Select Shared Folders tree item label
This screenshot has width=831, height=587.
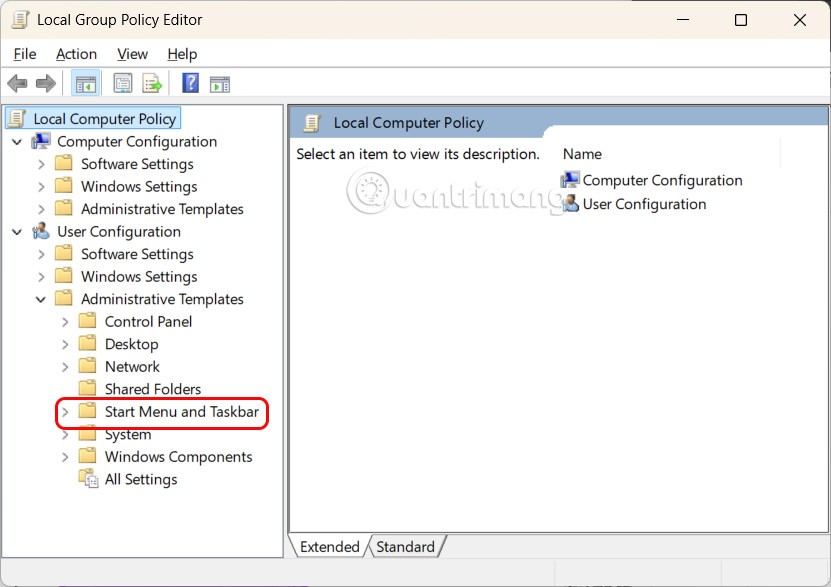point(153,389)
